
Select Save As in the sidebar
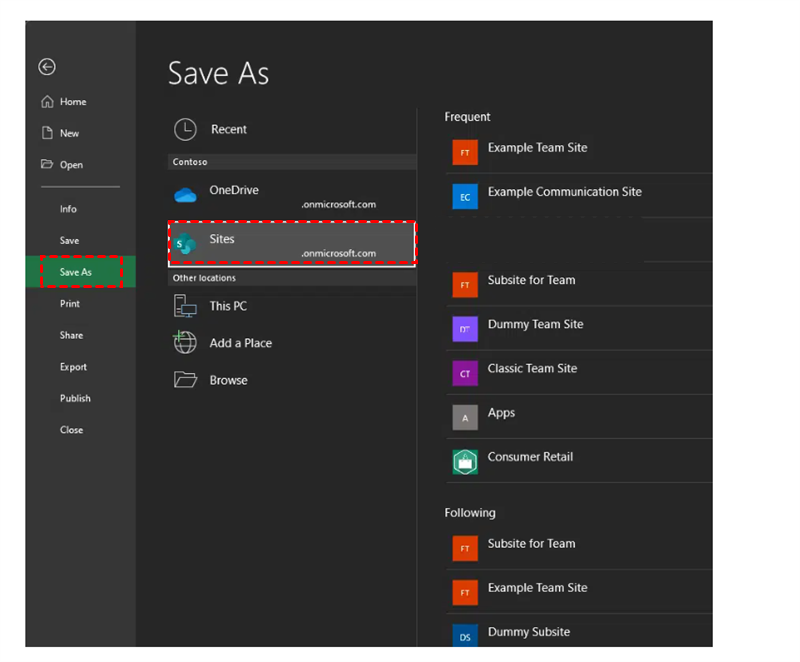click(x=76, y=272)
